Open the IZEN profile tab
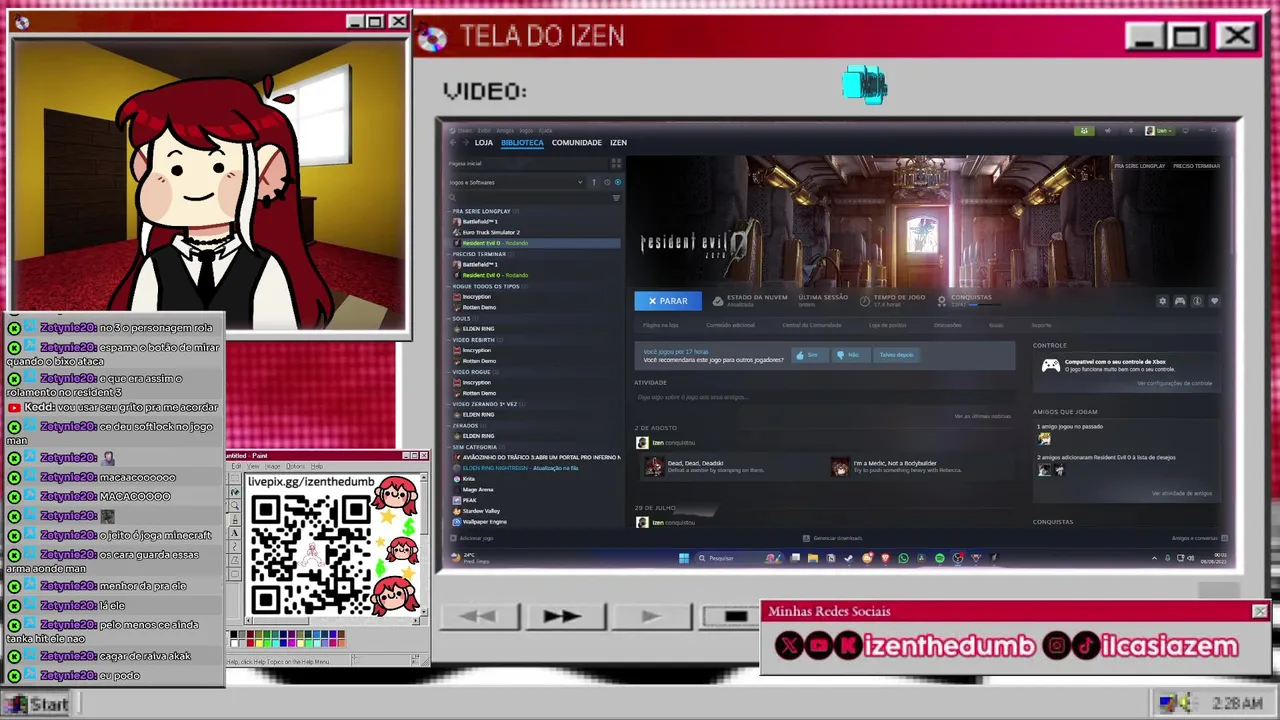 pos(619,143)
